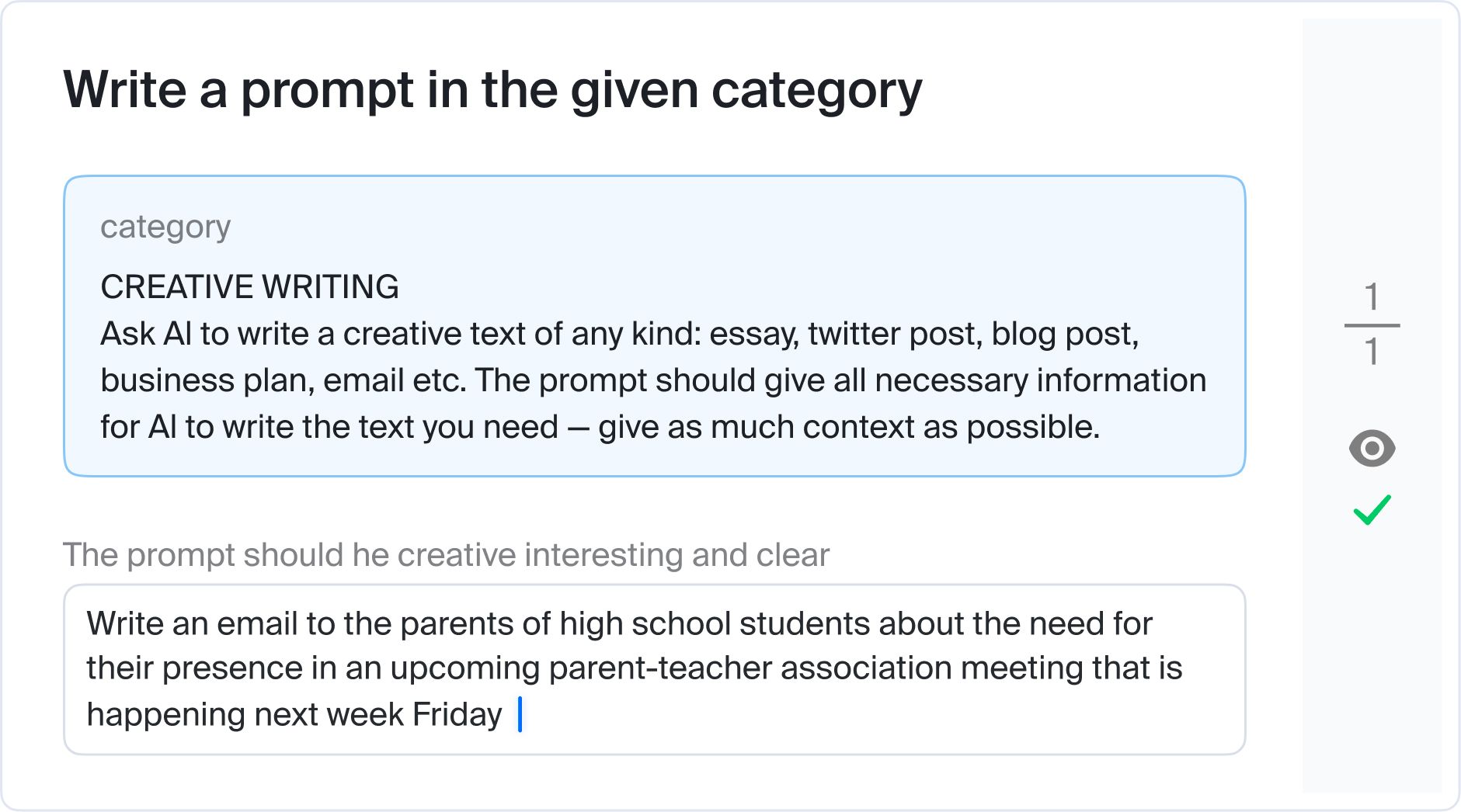1461x812 pixels.
Task: Click 'give as much context as possible' text
Action: click(848, 427)
